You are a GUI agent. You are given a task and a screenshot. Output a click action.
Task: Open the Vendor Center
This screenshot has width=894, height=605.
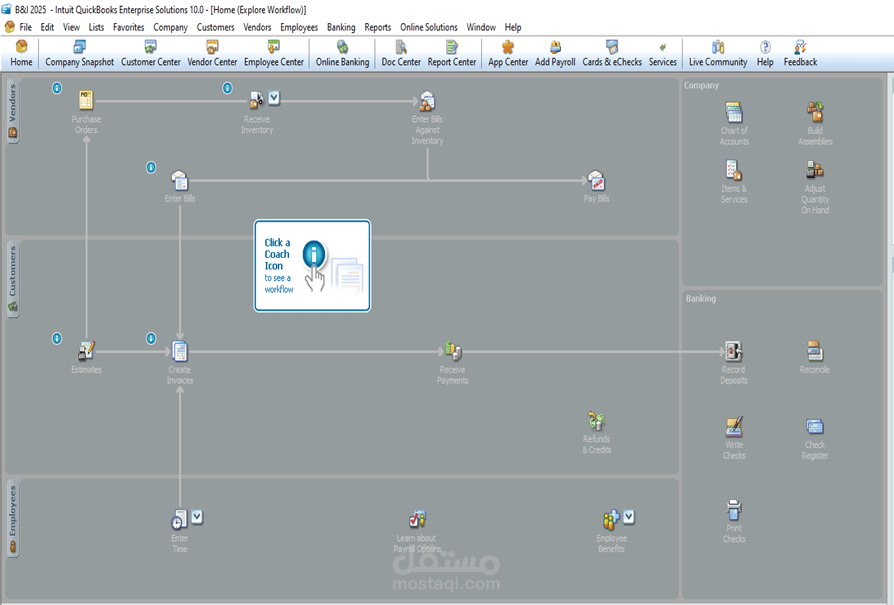pos(212,54)
